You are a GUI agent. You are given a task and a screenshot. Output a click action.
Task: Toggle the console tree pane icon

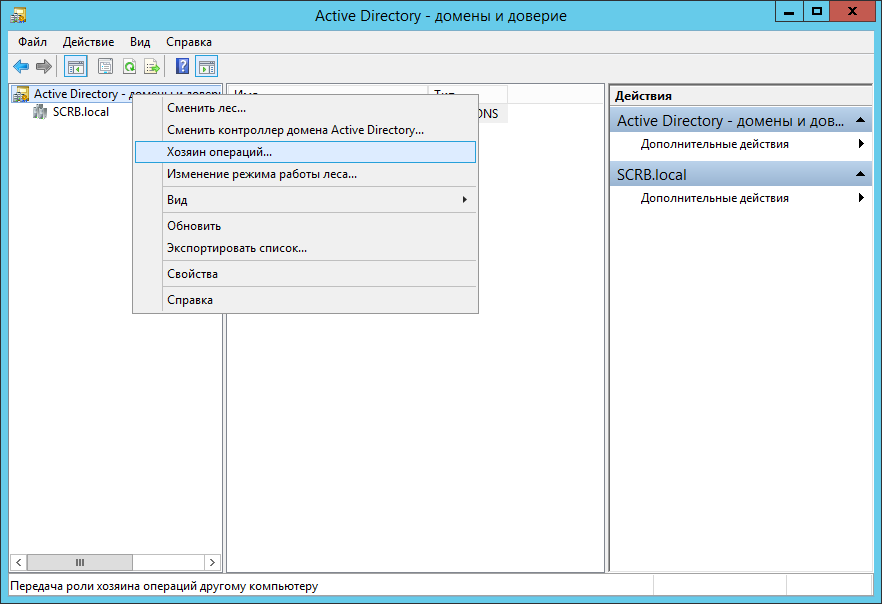coord(75,67)
